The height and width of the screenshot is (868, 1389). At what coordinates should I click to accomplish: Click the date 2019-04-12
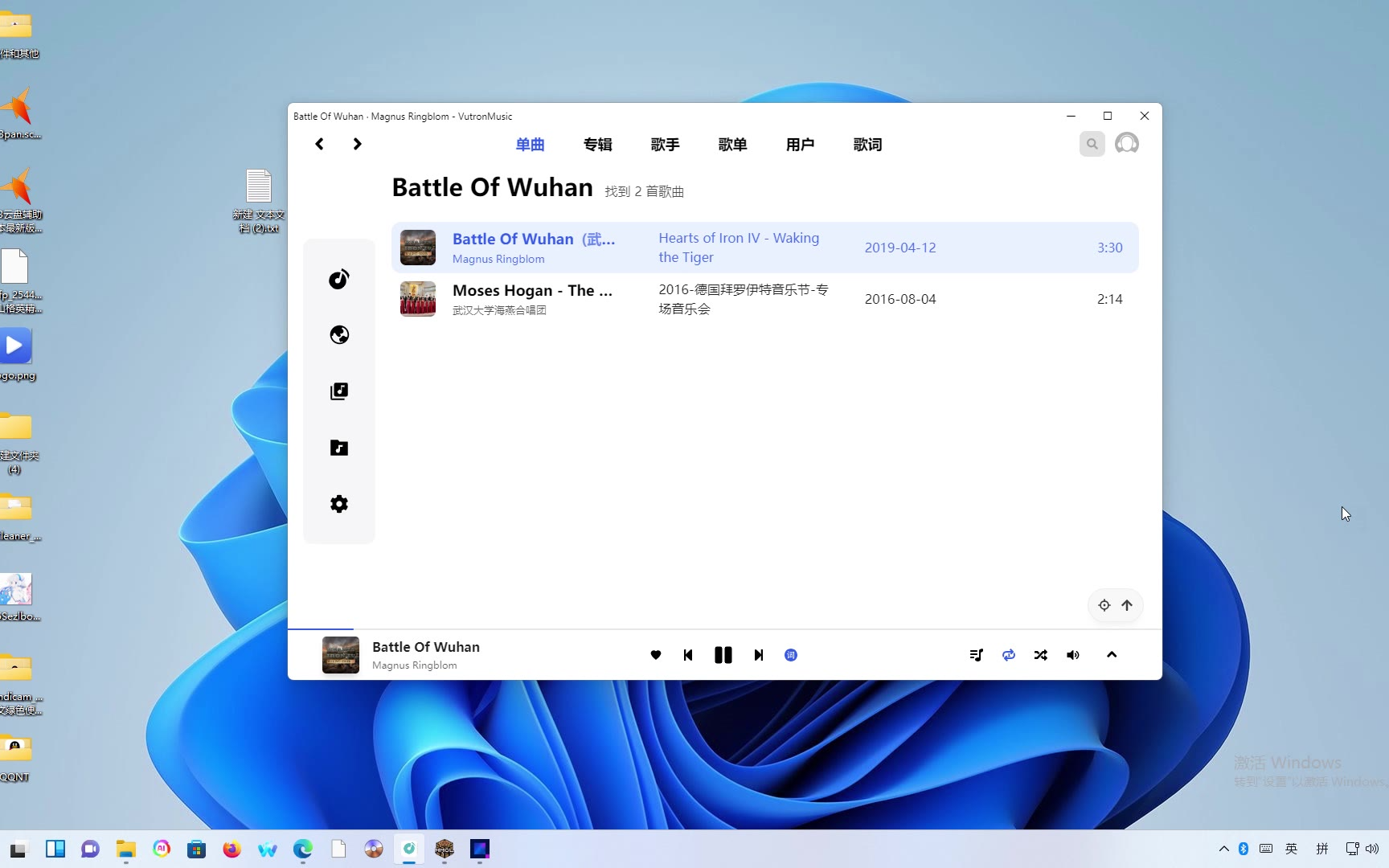[x=900, y=248]
